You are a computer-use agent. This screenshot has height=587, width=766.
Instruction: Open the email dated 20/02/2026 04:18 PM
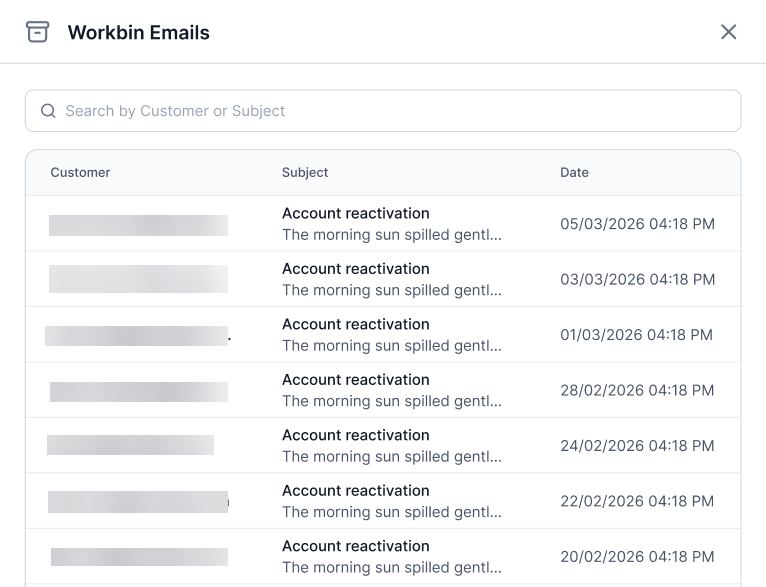[383, 556]
